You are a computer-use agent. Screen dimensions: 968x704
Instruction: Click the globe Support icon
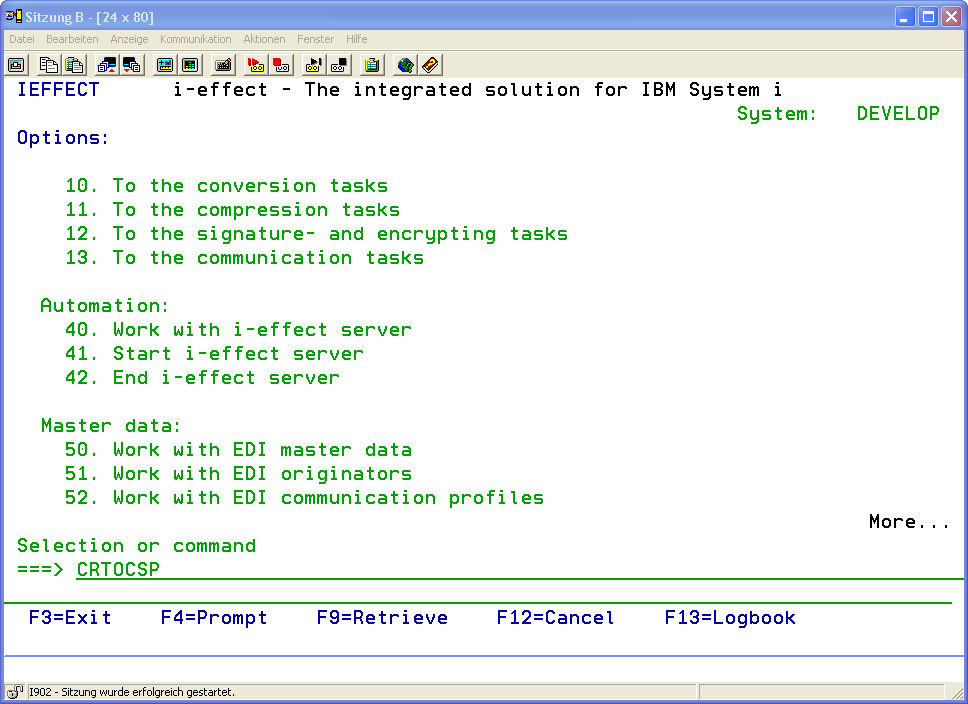(405, 65)
